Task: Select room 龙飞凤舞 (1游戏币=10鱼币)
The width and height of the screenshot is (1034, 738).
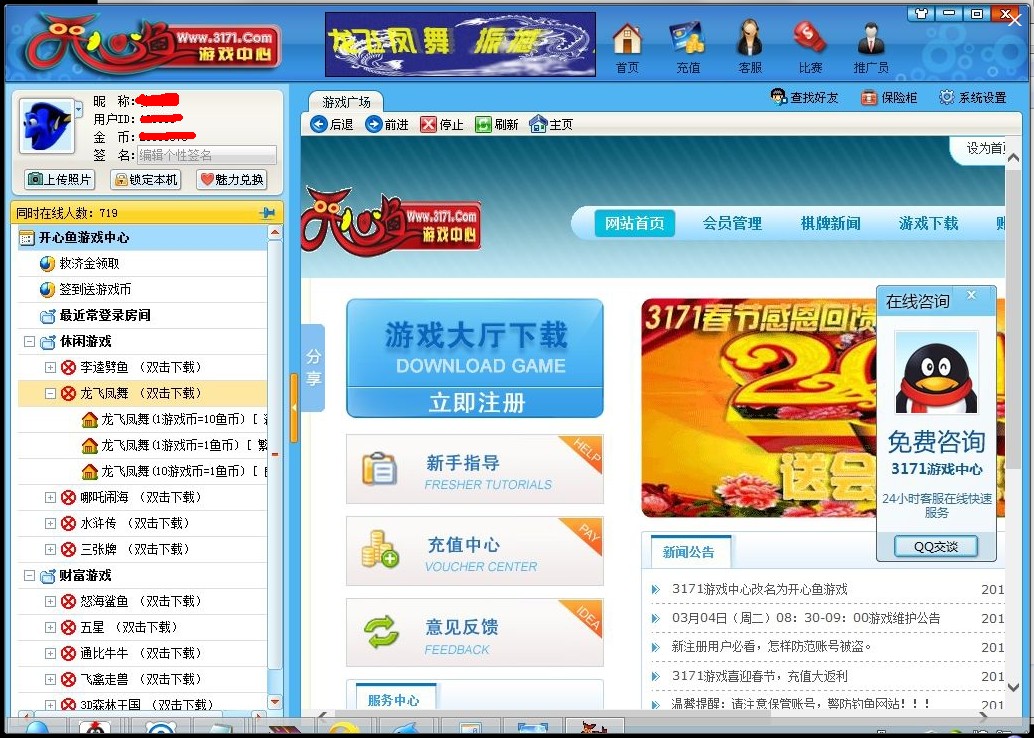Action: (174, 419)
